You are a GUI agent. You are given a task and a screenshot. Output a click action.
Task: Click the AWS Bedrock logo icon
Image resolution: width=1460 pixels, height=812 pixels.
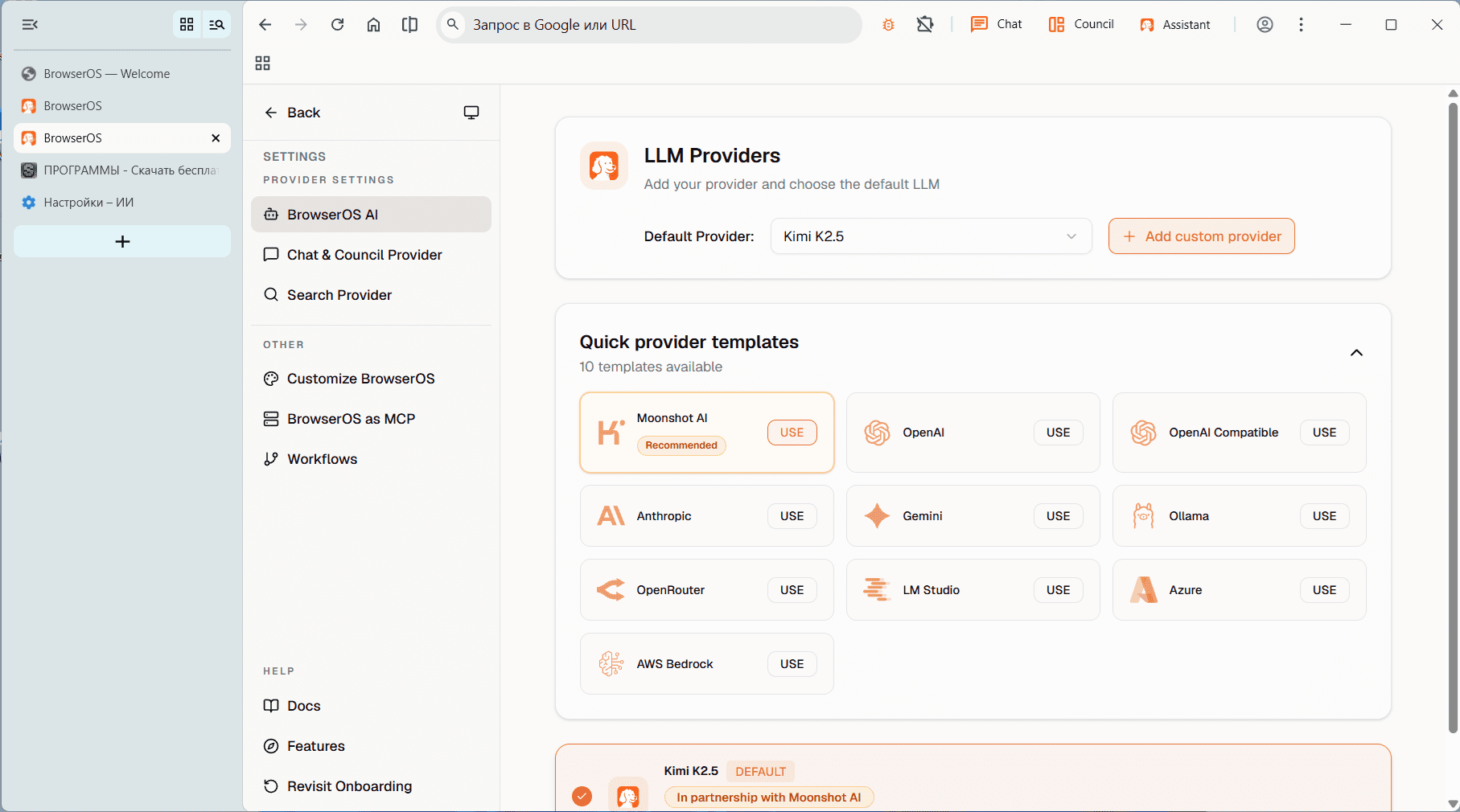point(611,664)
